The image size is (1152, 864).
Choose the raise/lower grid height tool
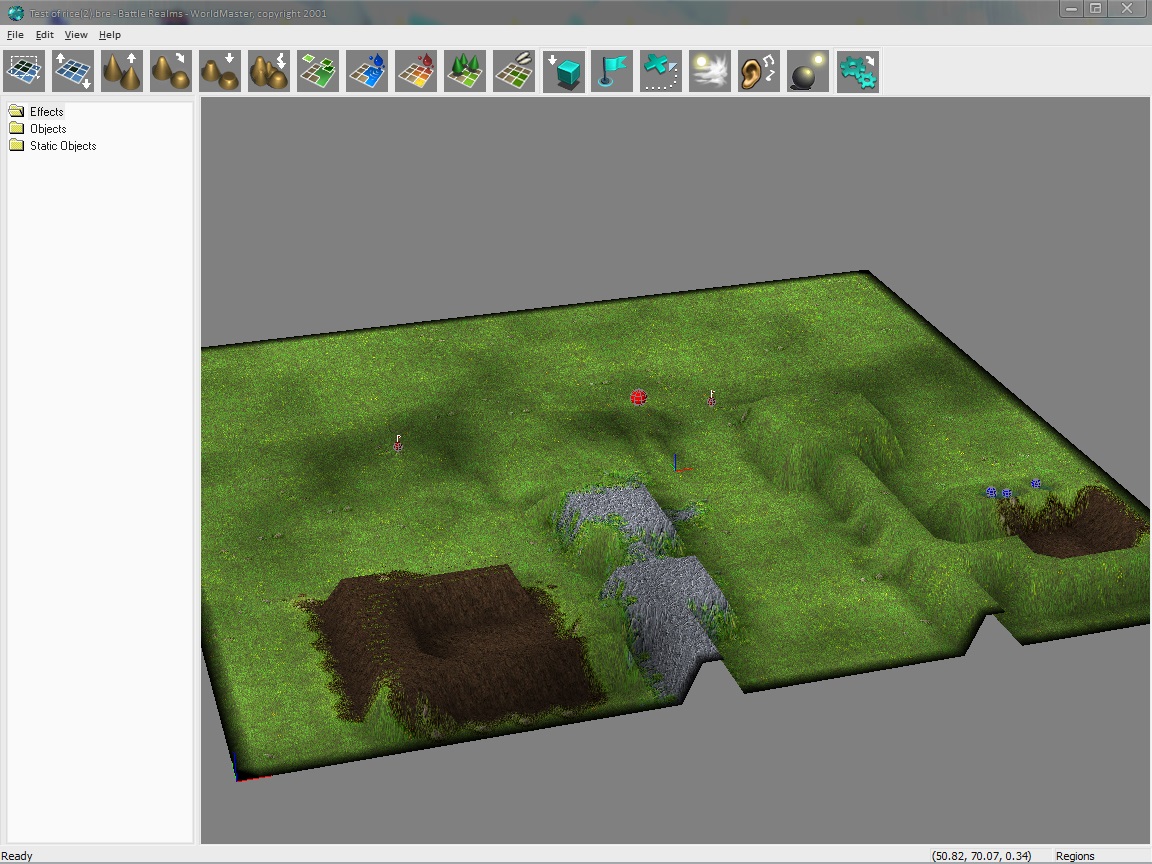click(x=73, y=71)
